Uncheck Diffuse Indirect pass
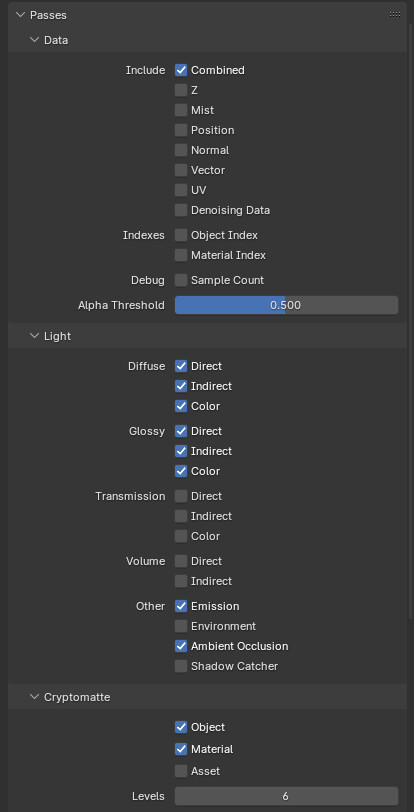Screen dimensions: 414x812 (x=181, y=386)
